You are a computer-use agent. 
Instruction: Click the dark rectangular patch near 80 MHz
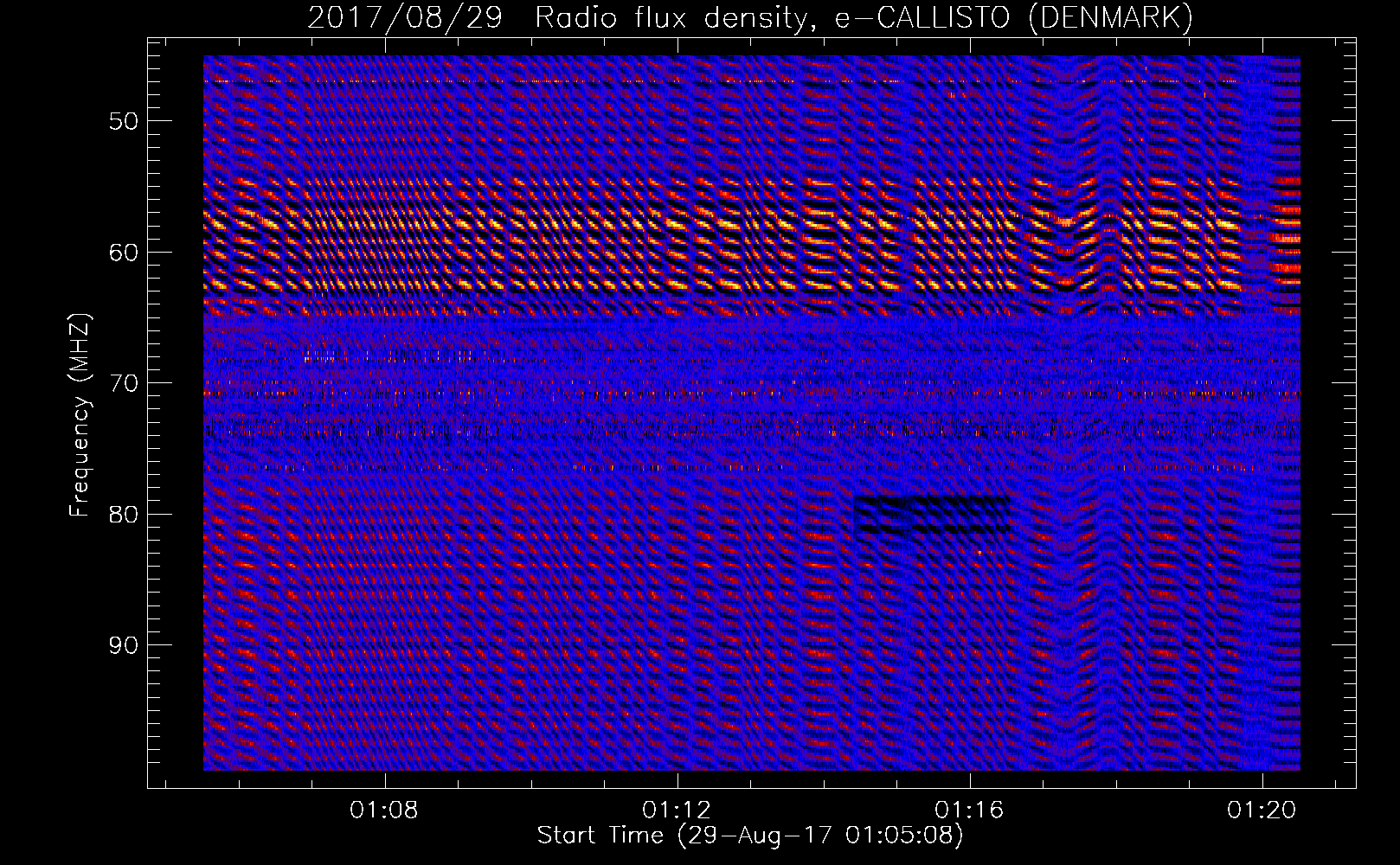(x=932, y=514)
